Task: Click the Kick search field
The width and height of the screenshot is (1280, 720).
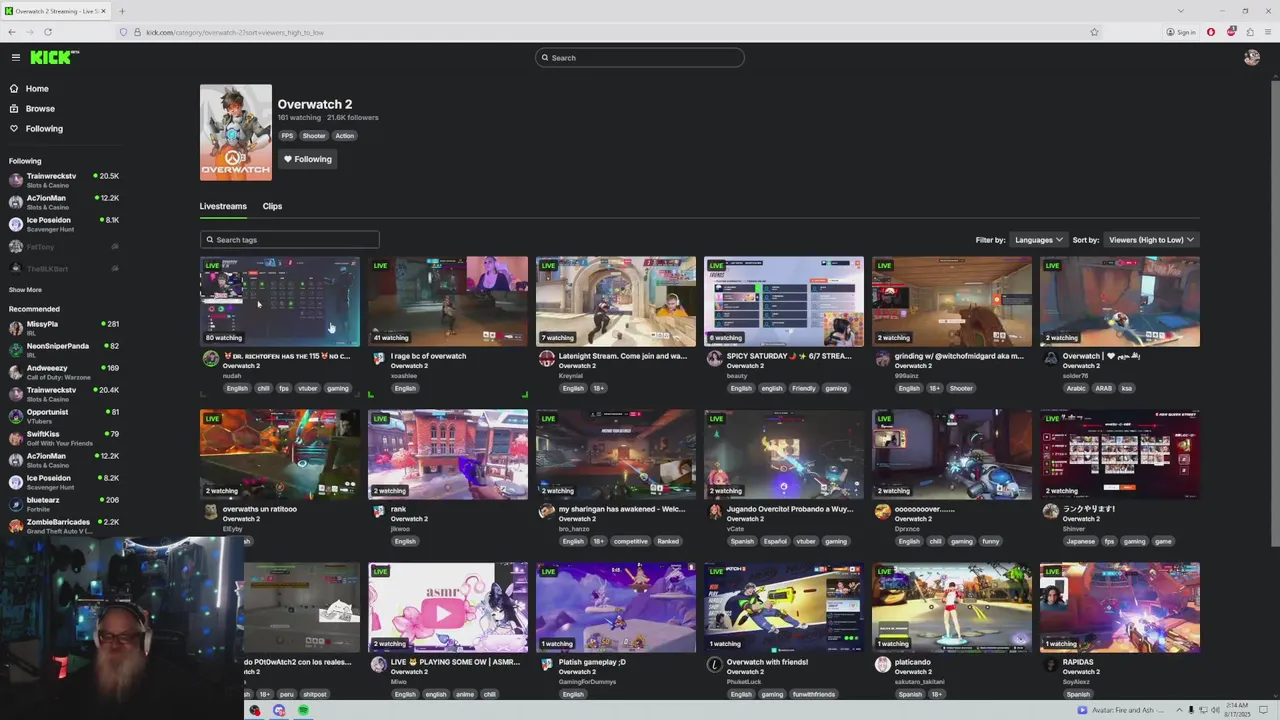Action: coord(640,58)
